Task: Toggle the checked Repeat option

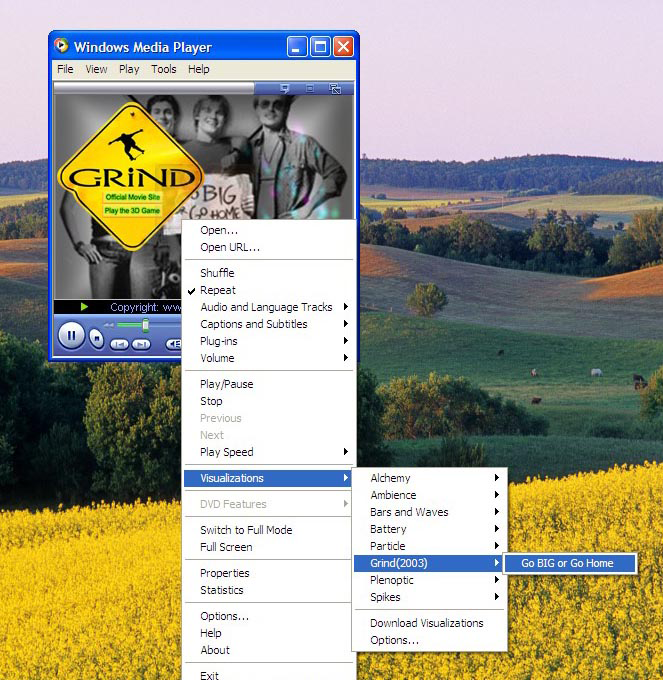Action: tap(268, 290)
